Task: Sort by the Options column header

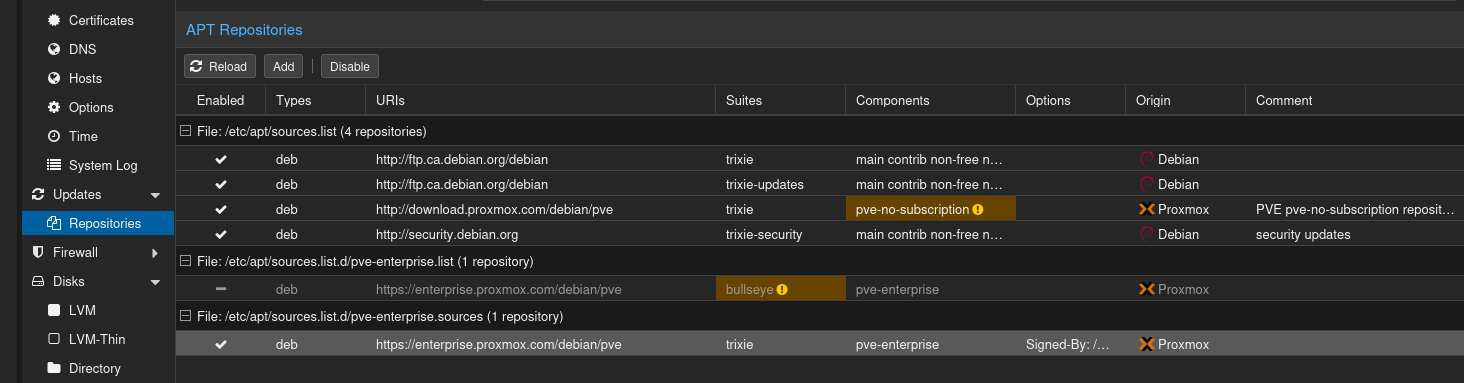Action: pyautogui.click(x=1070, y=100)
